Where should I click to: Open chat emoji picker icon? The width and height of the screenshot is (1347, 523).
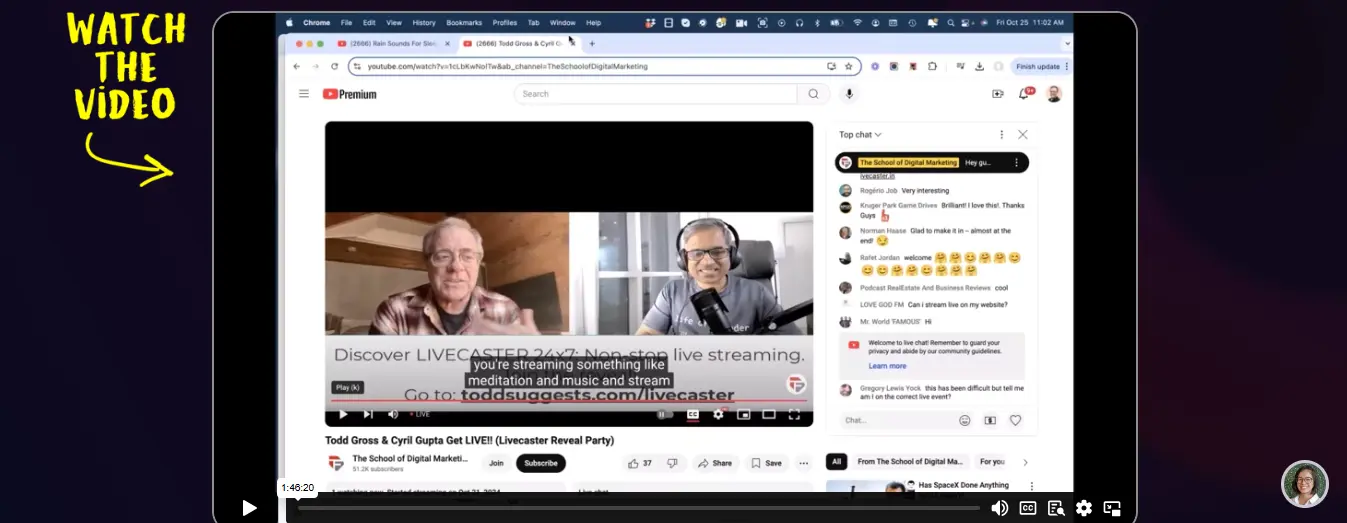[x=965, y=420]
